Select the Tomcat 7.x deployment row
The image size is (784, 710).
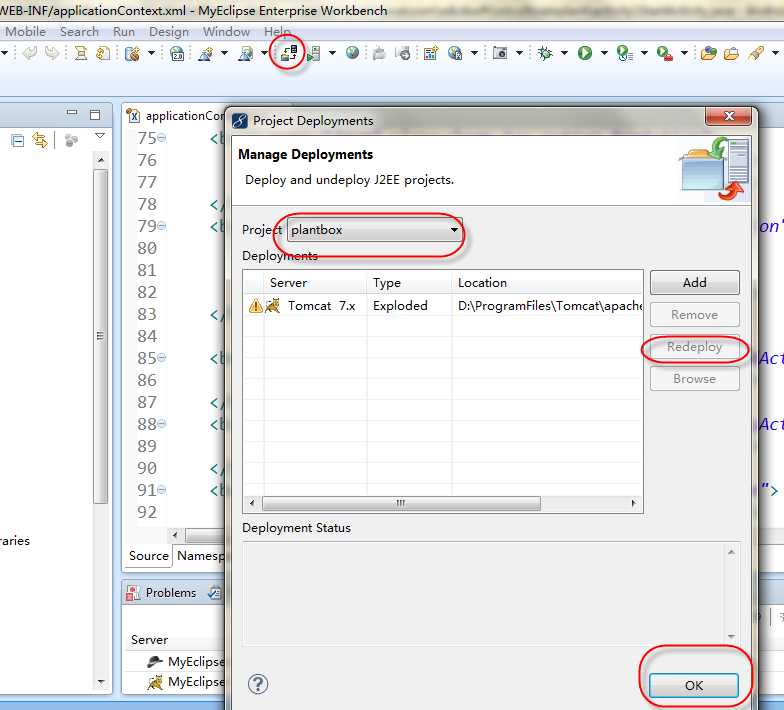click(443, 306)
